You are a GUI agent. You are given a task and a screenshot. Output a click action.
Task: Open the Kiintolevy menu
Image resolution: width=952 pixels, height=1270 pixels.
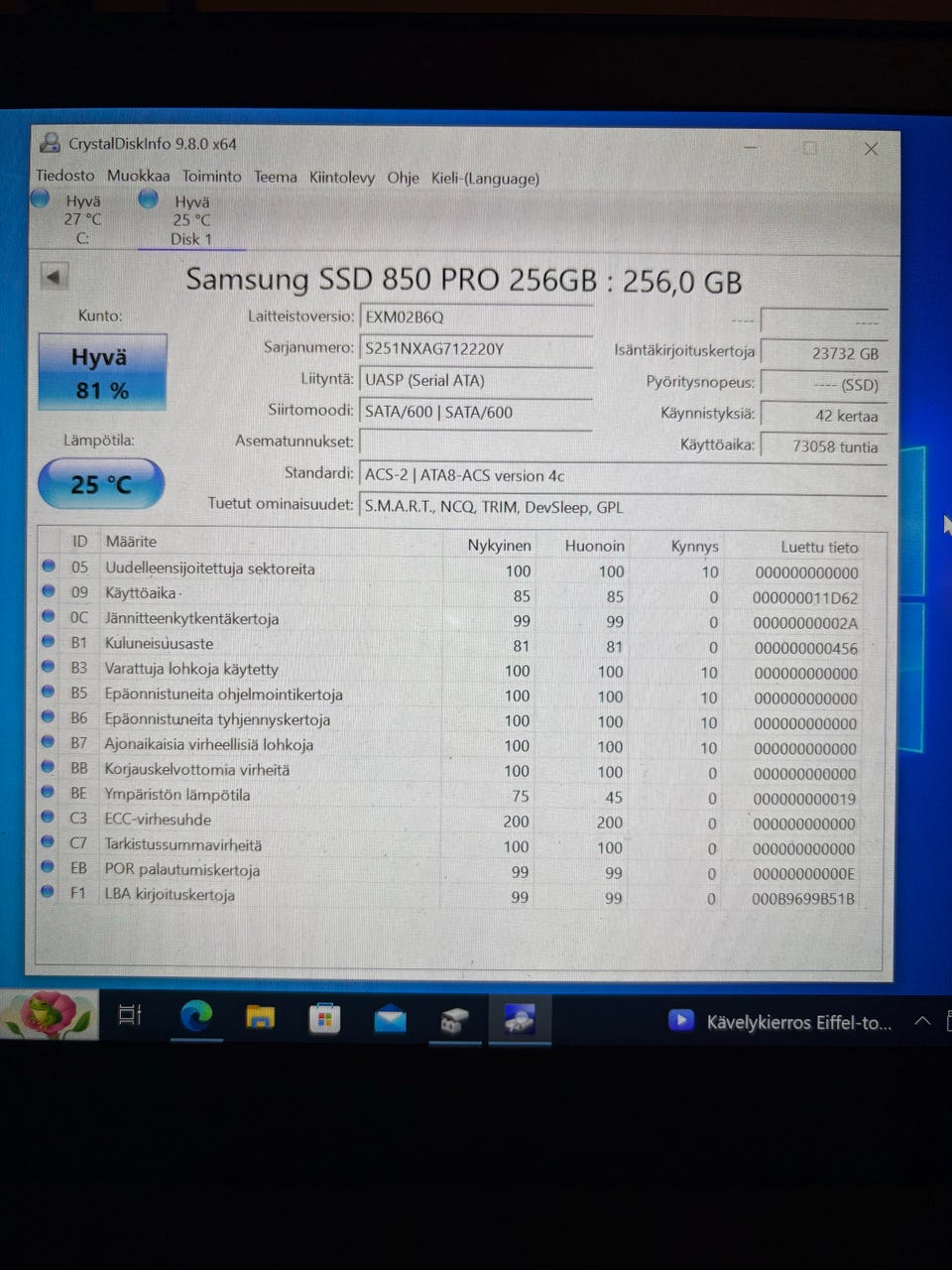click(x=341, y=178)
